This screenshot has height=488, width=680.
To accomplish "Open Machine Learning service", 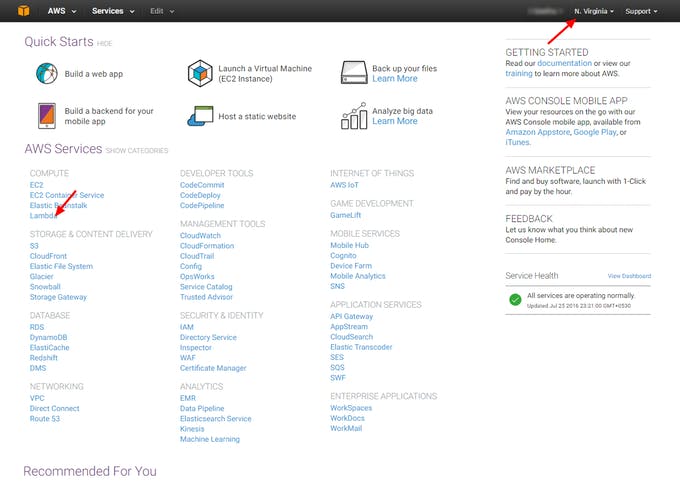I will click(x=210, y=439).
